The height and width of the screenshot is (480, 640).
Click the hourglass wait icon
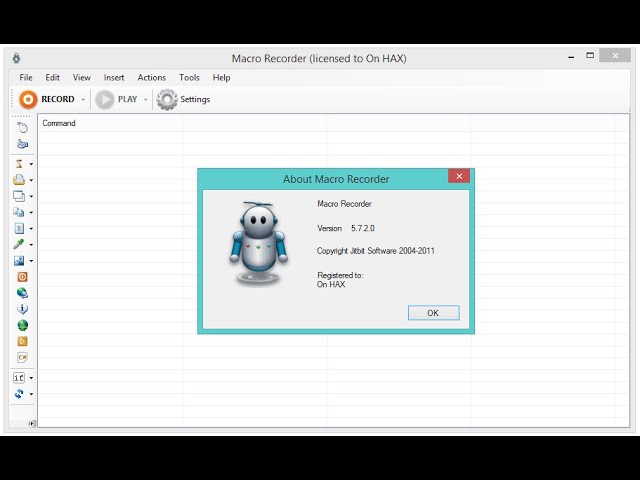(x=20, y=163)
